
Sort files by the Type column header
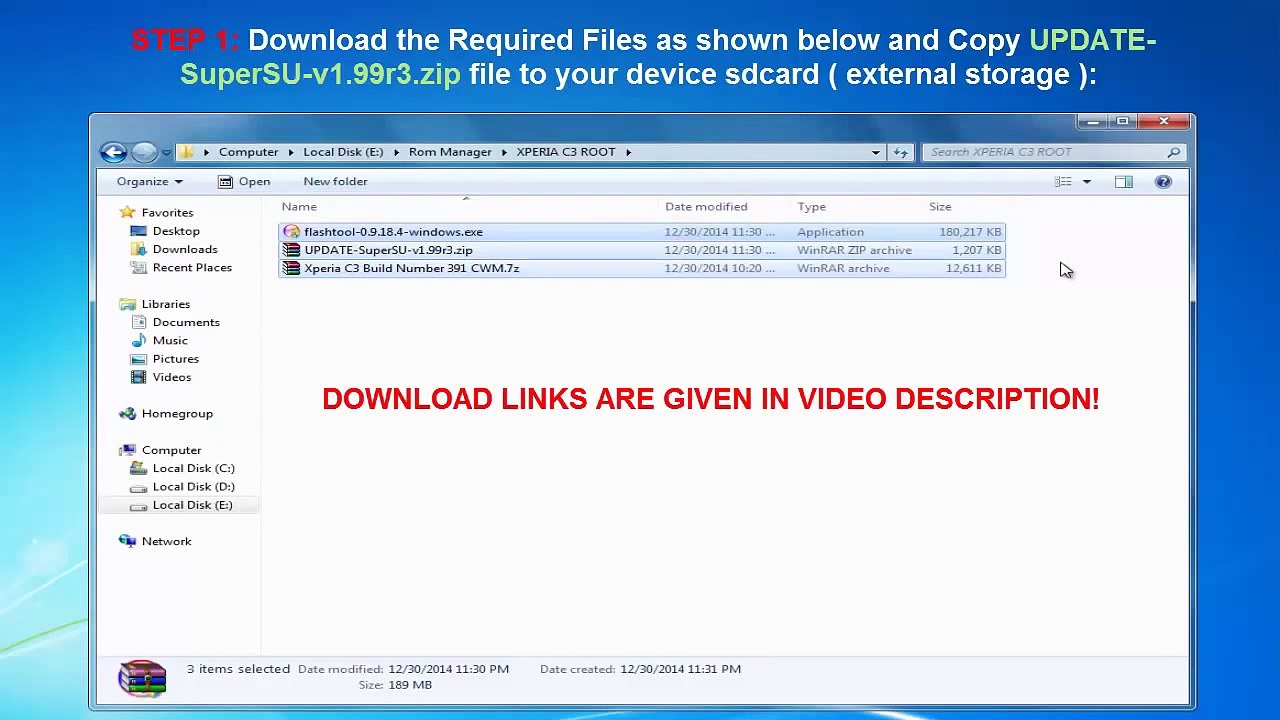click(812, 207)
